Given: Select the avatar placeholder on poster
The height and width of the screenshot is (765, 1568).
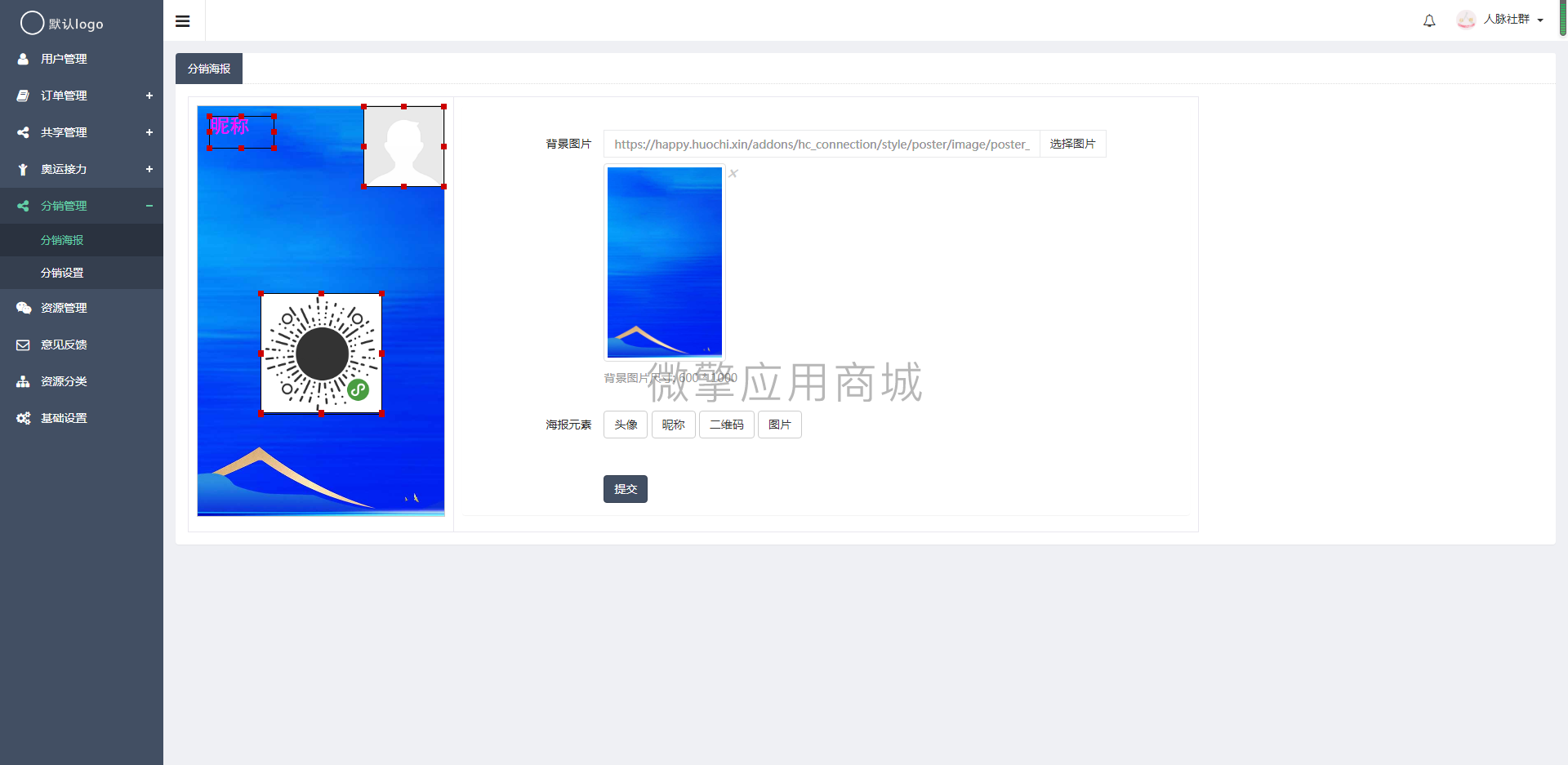Looking at the screenshot, I should 404,146.
